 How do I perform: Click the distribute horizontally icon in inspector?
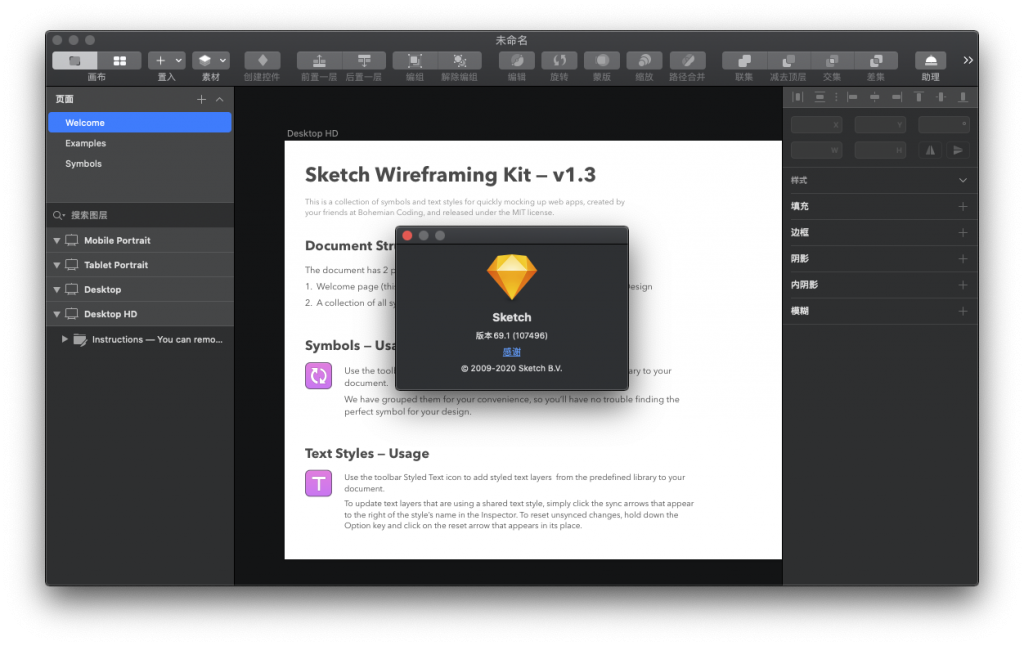point(798,97)
